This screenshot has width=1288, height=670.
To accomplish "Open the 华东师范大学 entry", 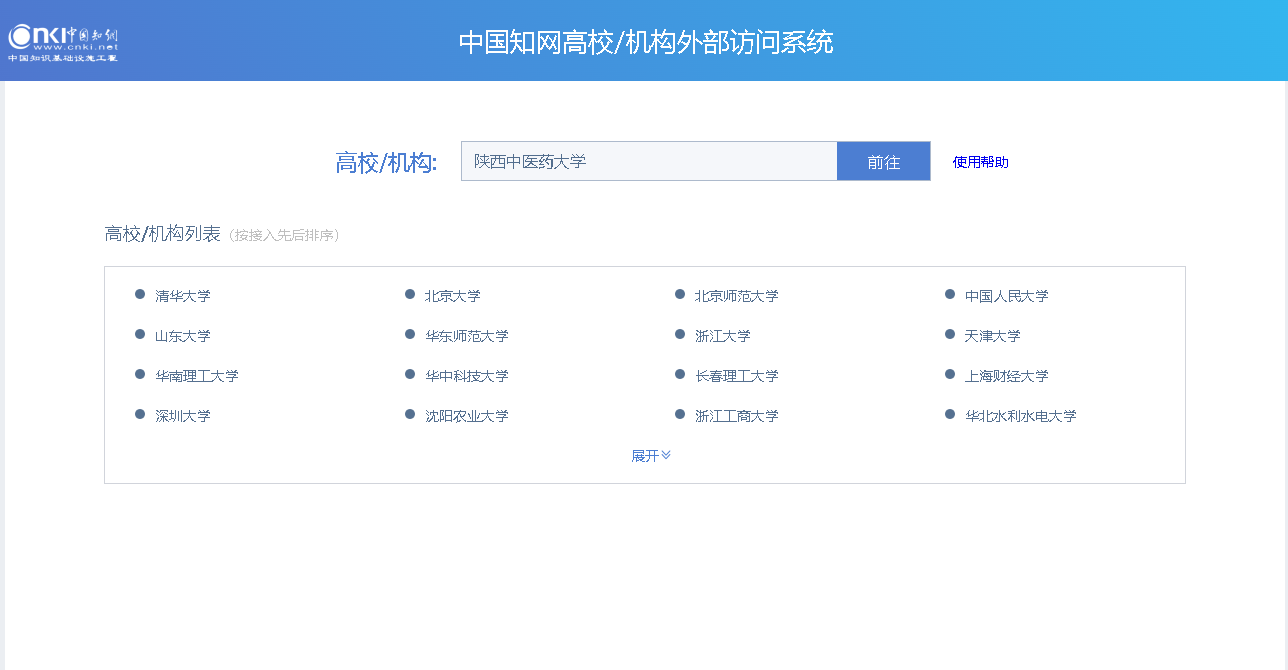I will point(467,336).
